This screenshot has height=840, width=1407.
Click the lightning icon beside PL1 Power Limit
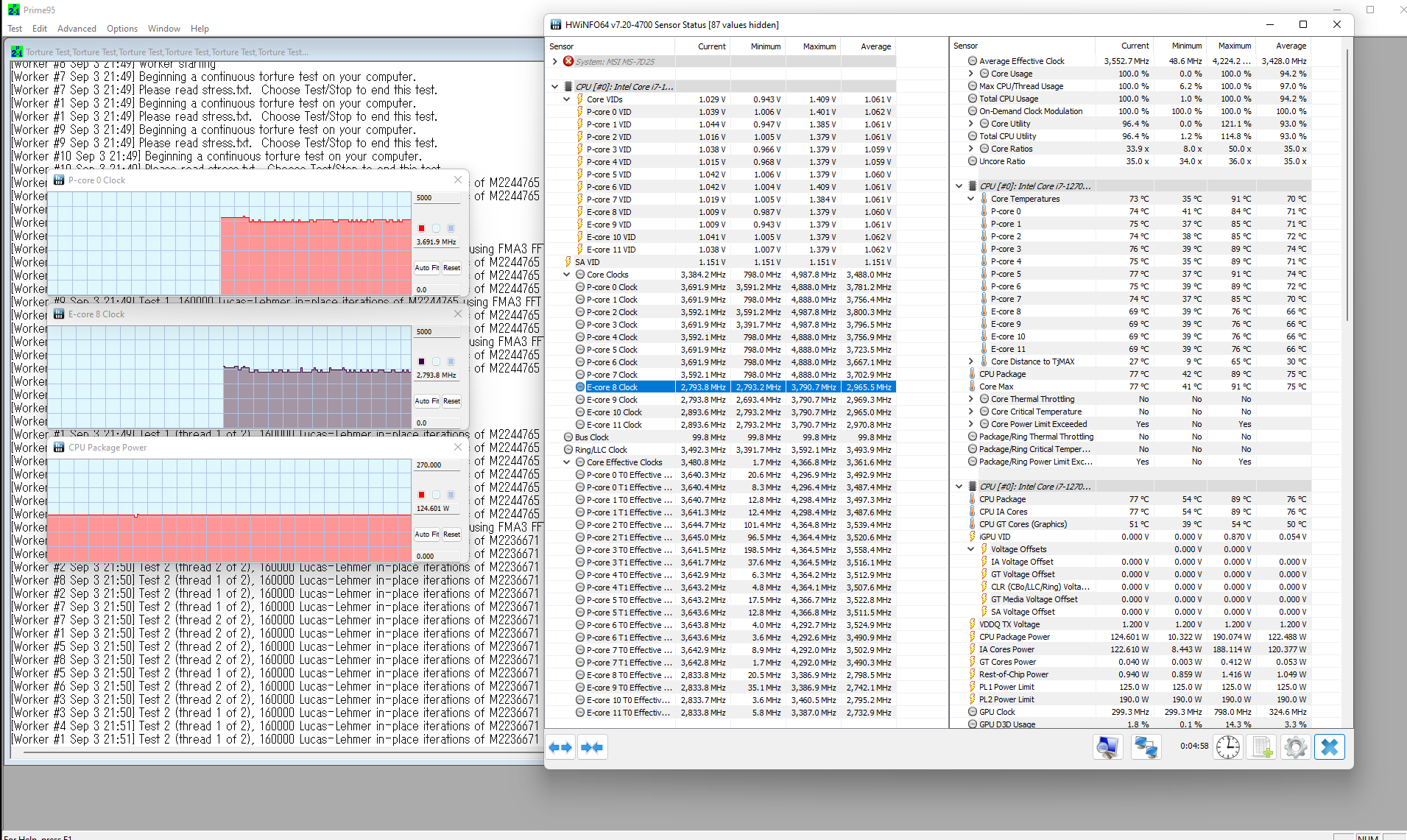pyautogui.click(x=973, y=687)
